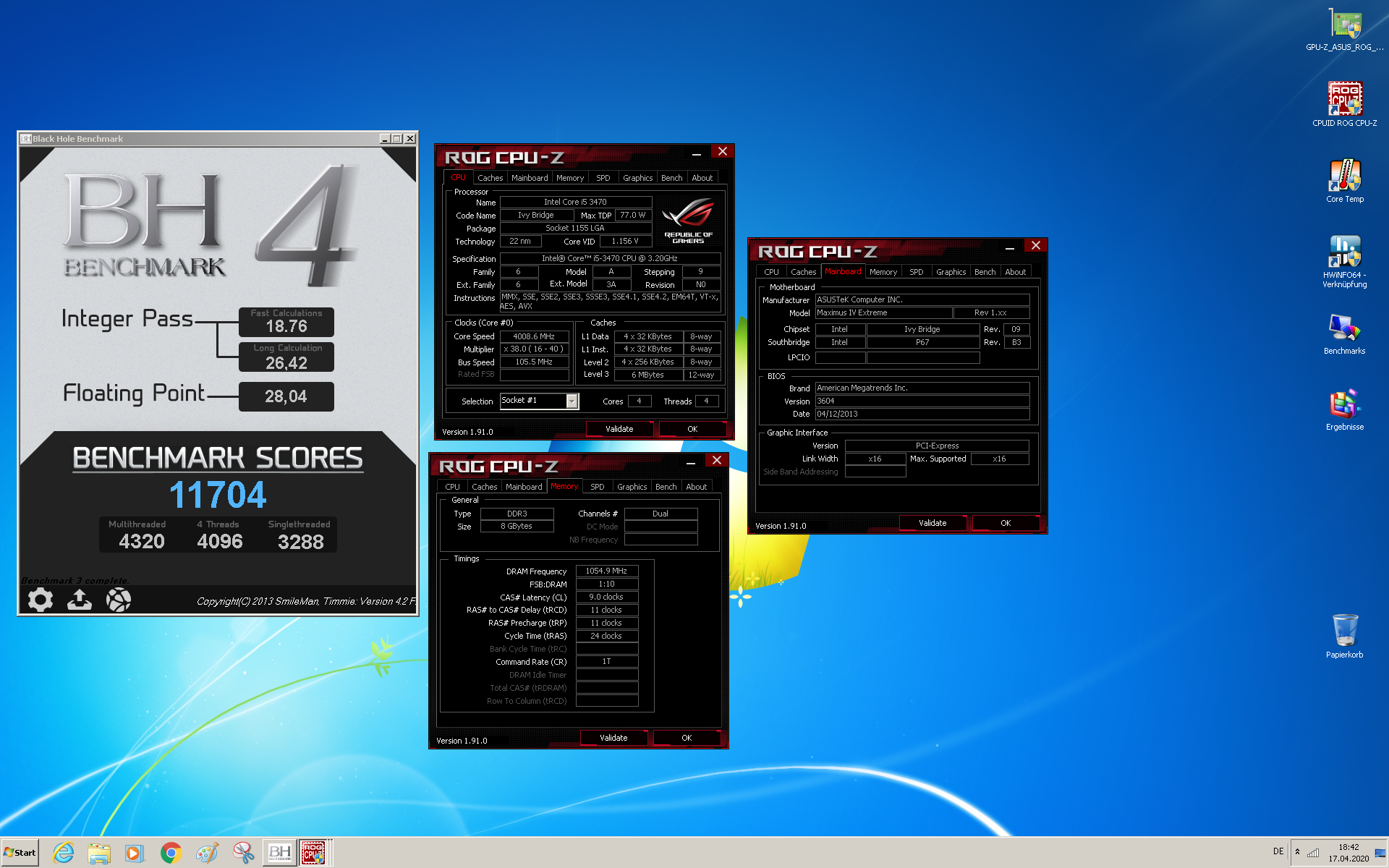1389x868 pixels.
Task: Click the Windows Start button
Action: [x=20, y=853]
